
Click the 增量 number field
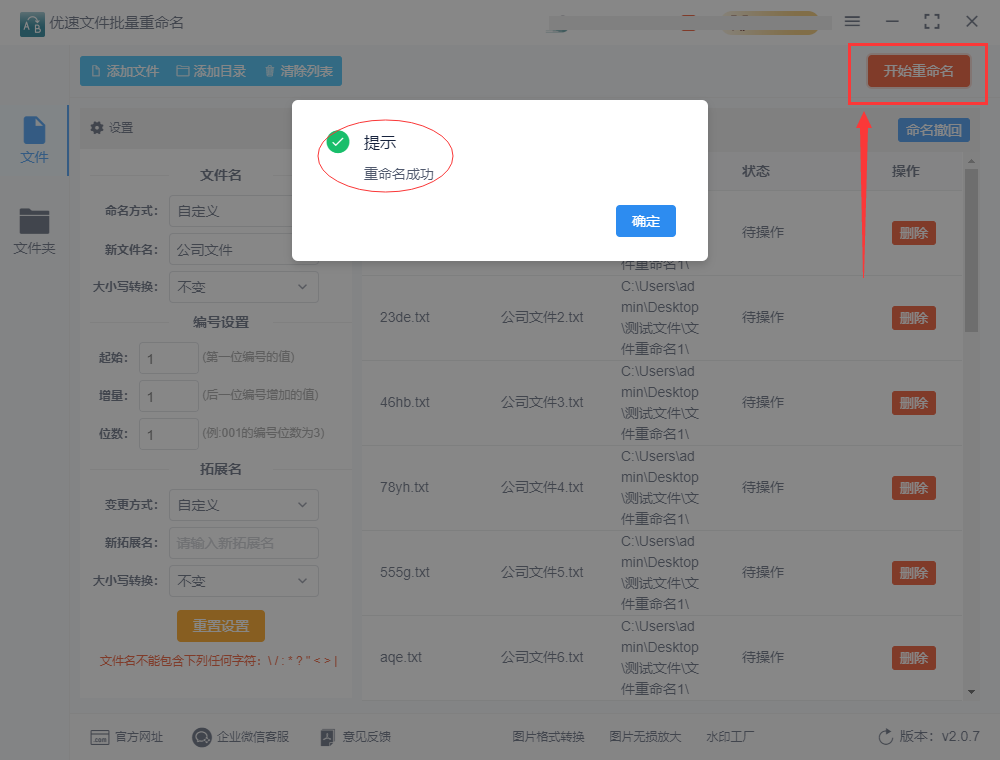click(x=169, y=396)
